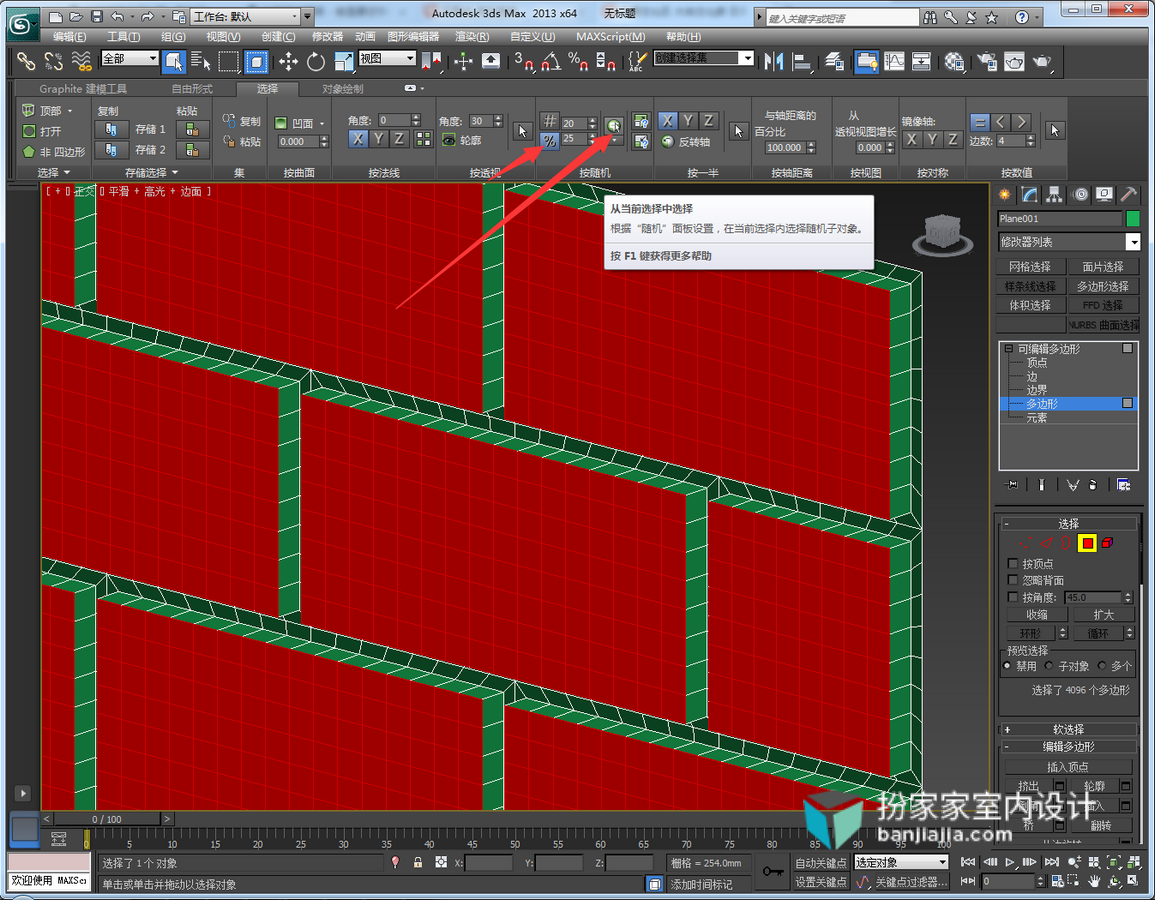Image resolution: width=1155 pixels, height=900 pixels.
Task: Click the Align tool icon
Action: coord(801,62)
